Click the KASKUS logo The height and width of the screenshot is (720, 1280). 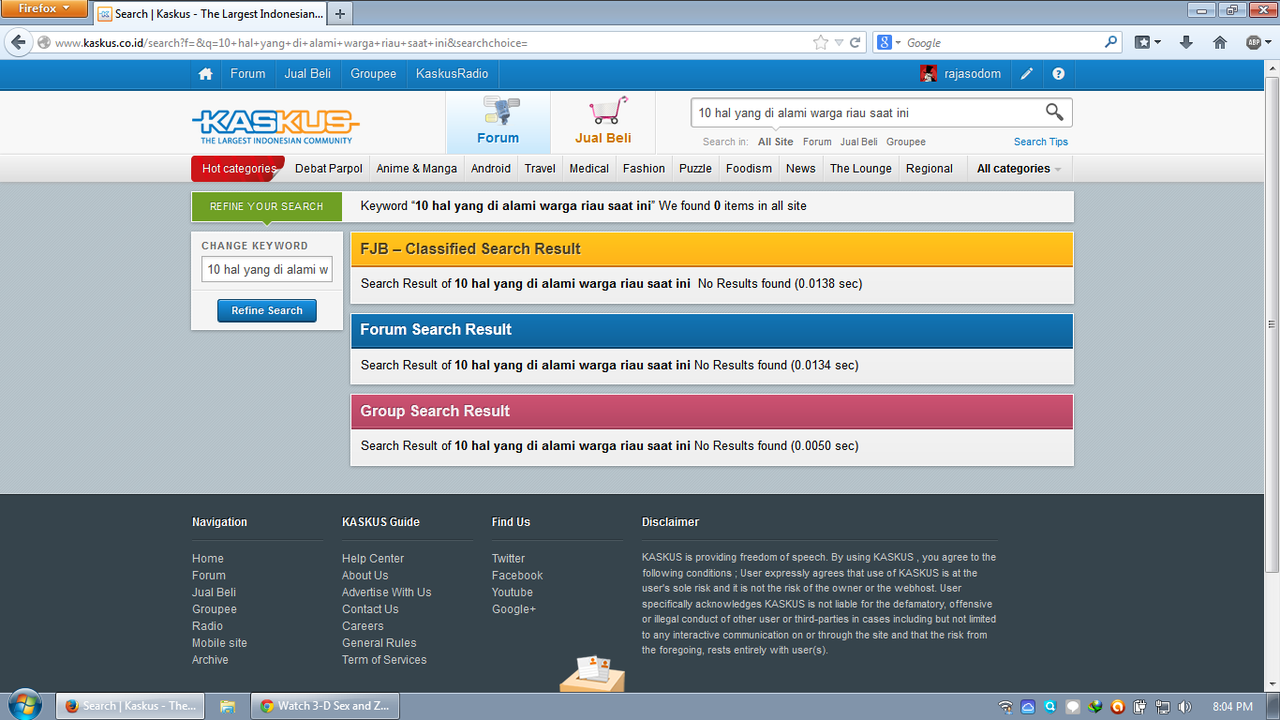click(275, 126)
